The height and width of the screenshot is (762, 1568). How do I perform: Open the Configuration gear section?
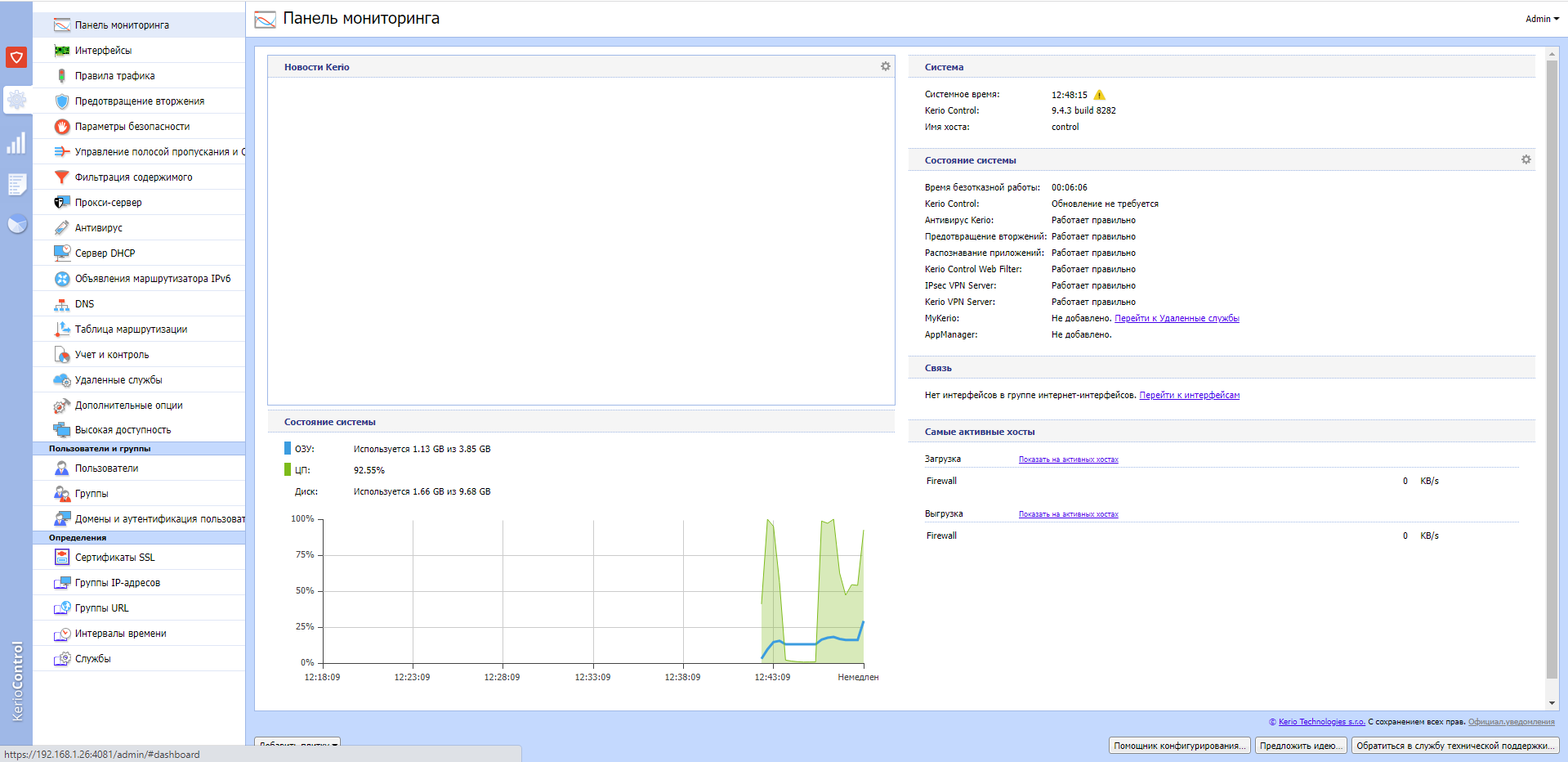tap(16, 100)
